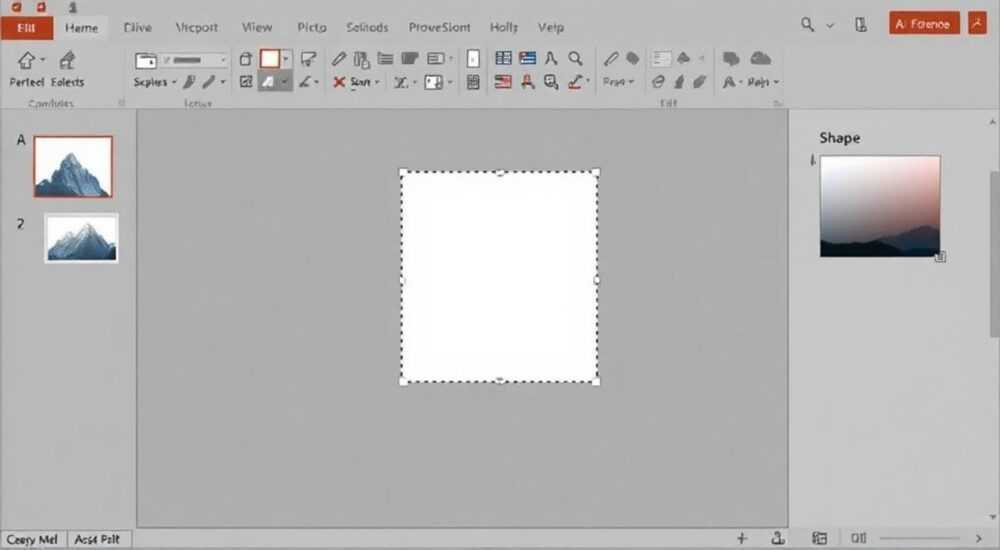Screen dimensions: 1000x550
Task: Click the pencil icon above the red X
Action: 339,59
